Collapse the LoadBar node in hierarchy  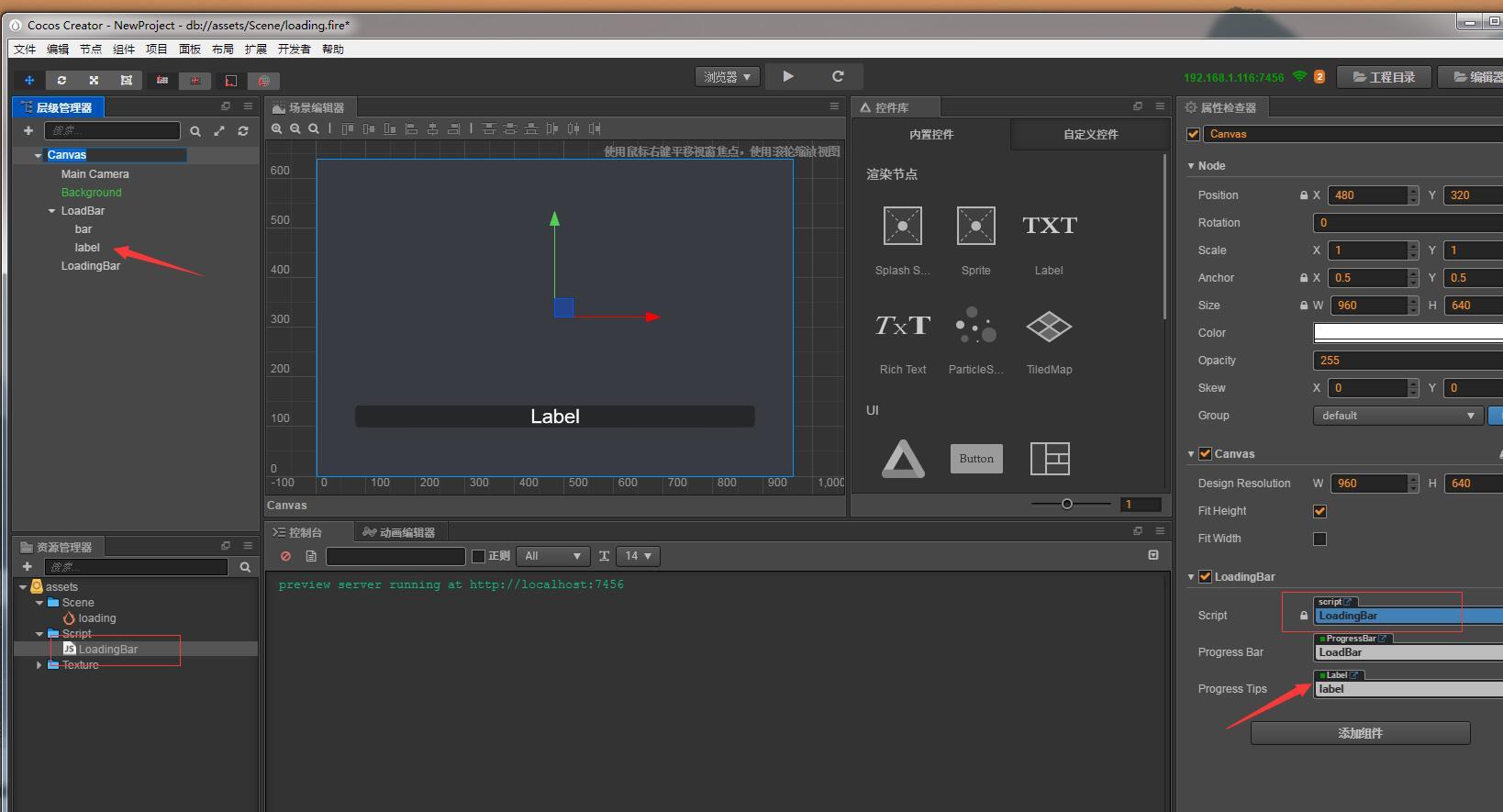pos(52,211)
